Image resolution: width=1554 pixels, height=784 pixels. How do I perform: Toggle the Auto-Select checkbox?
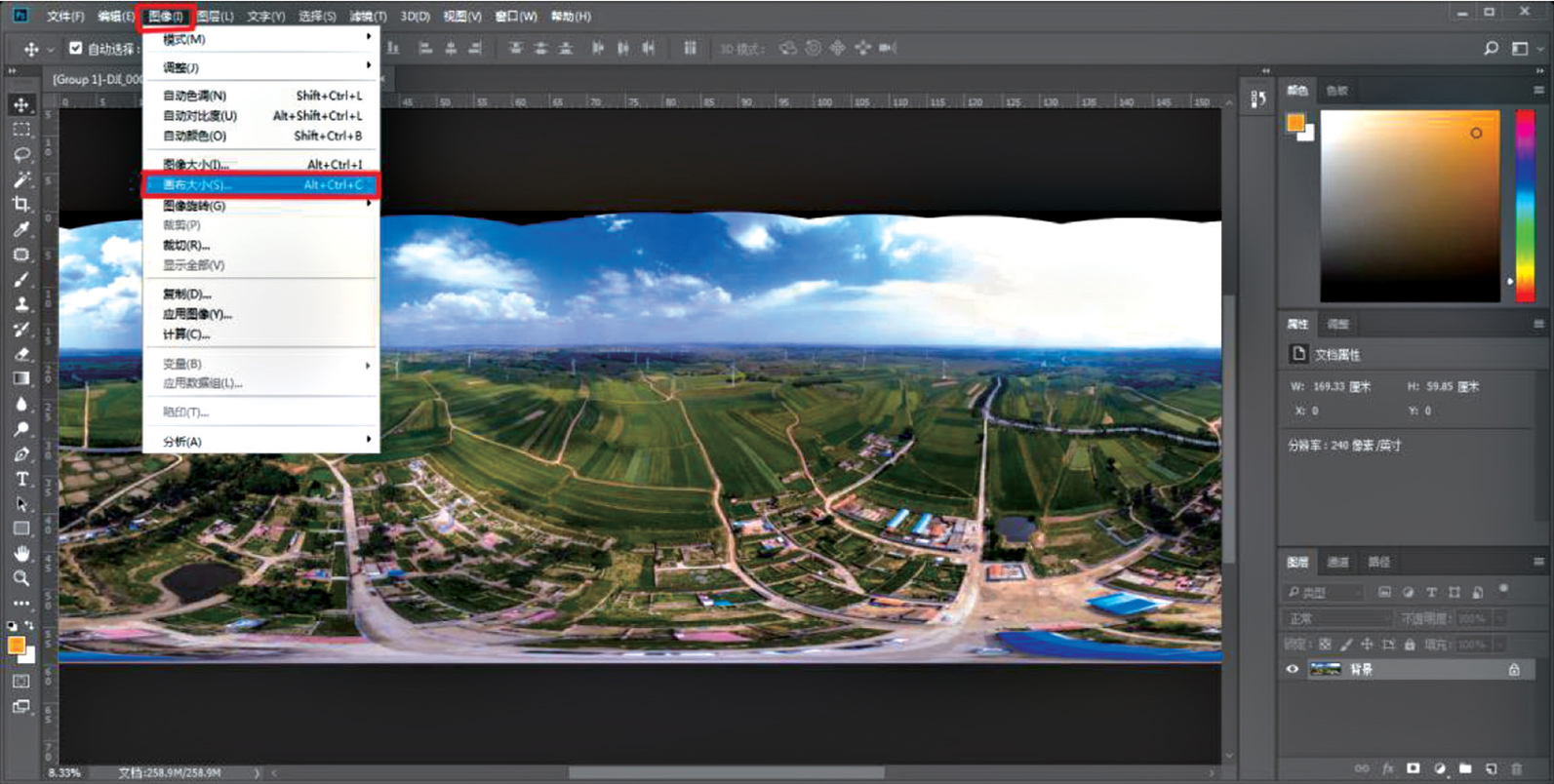coord(76,48)
